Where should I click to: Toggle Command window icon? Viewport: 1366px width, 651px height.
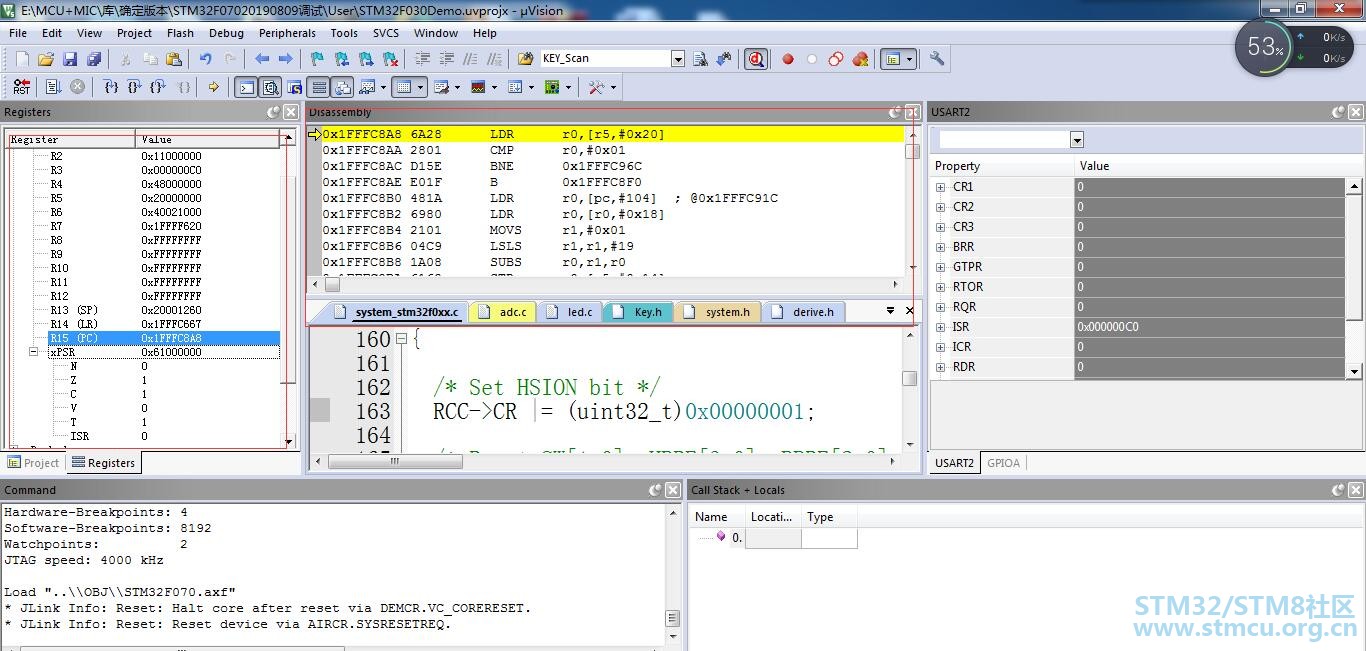click(x=246, y=87)
